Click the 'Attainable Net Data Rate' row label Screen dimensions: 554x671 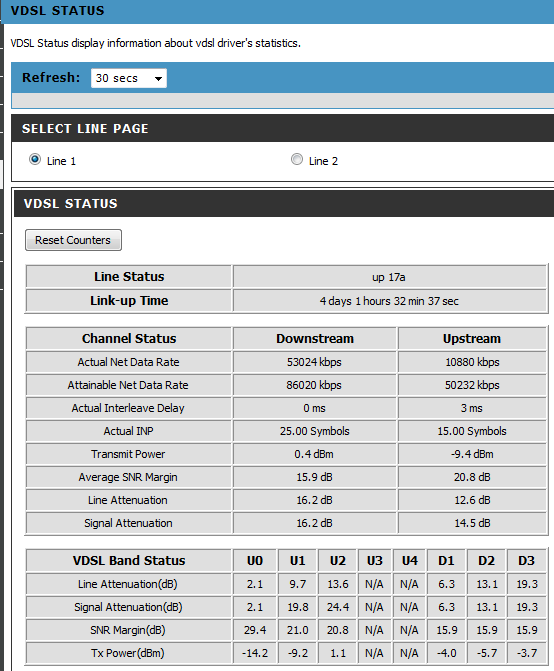pos(128,385)
